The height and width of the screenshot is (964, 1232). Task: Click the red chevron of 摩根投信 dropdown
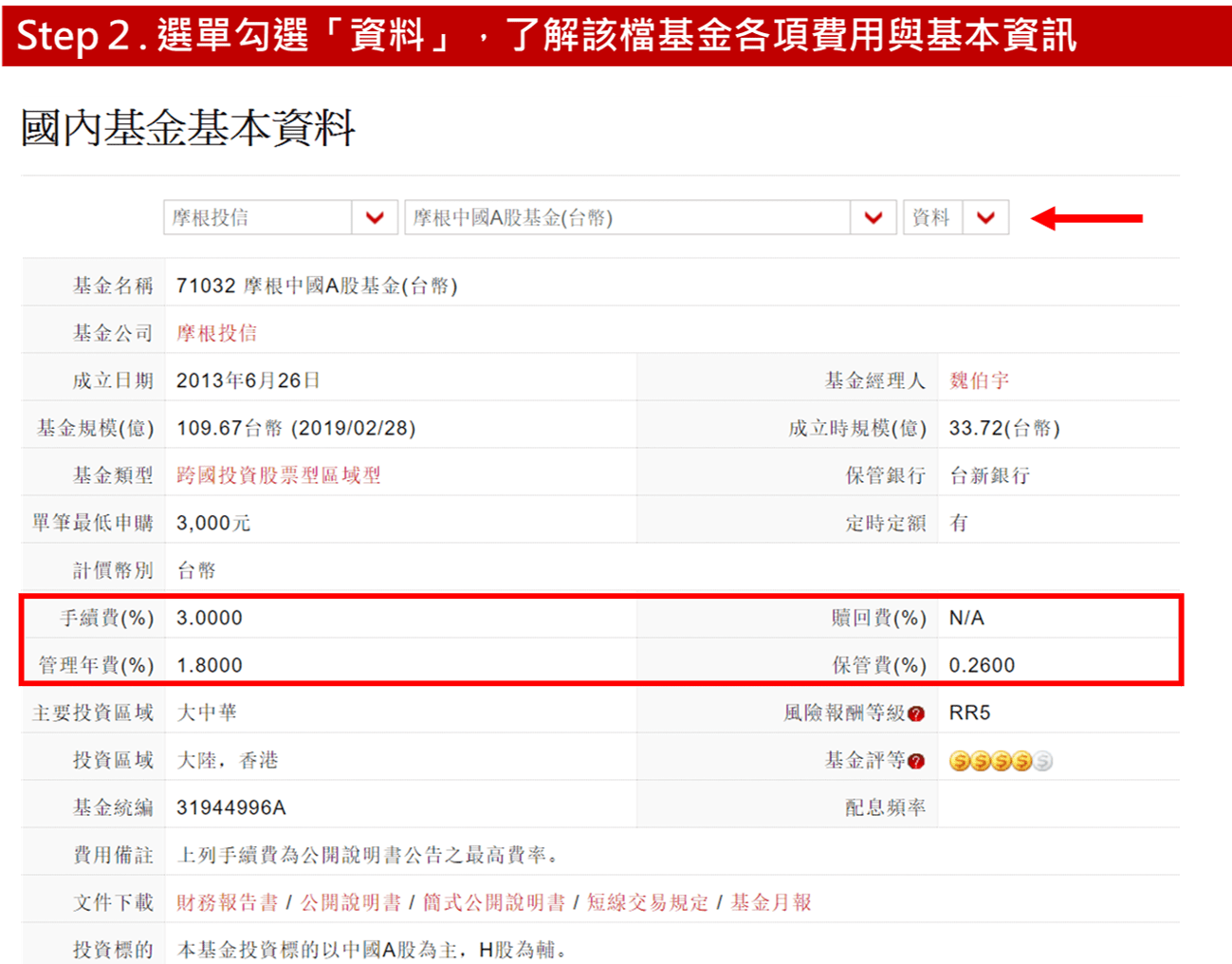(375, 218)
